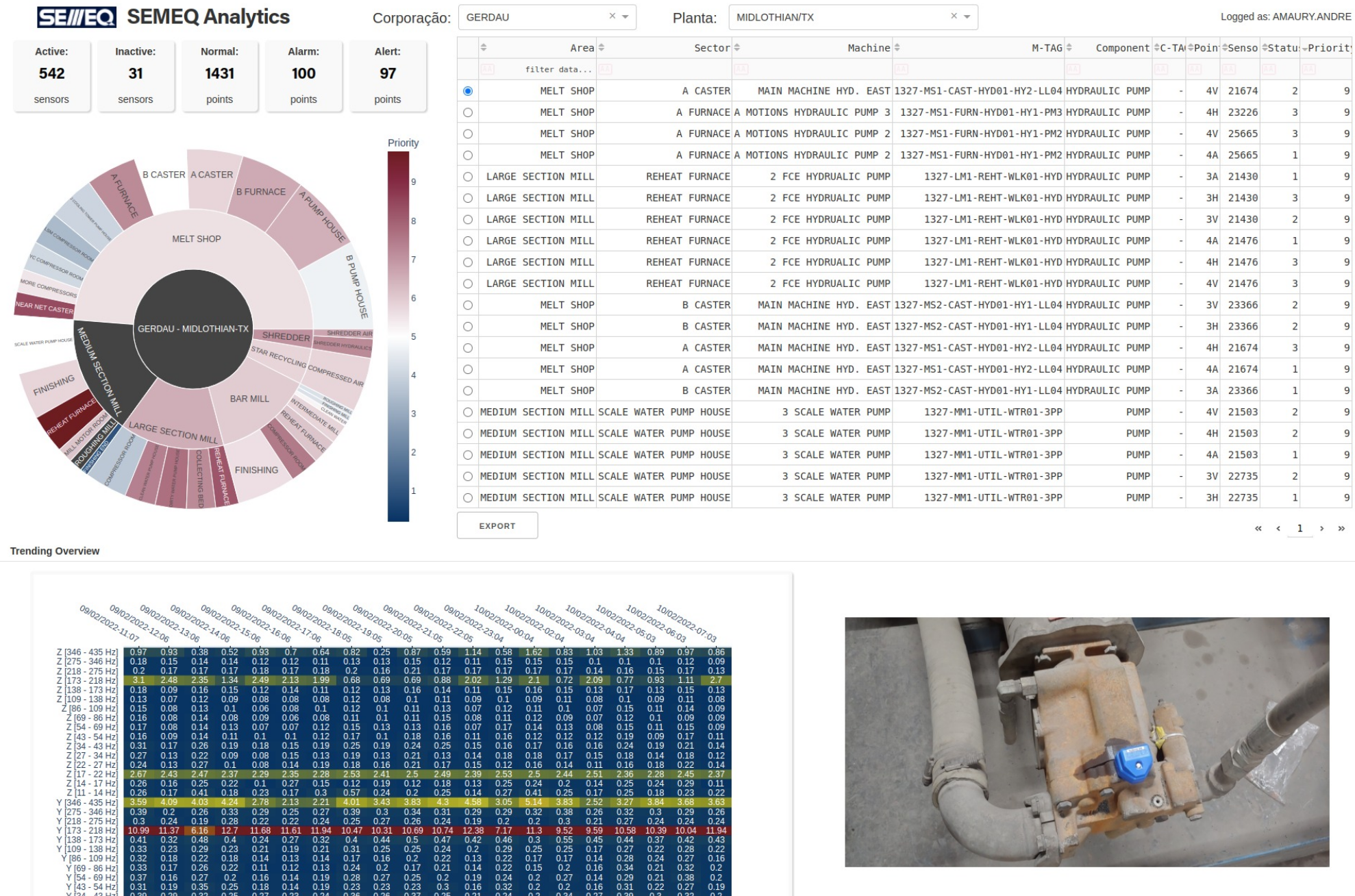Sort the table by the C-TAG column
This screenshot has height=896, width=1355.
[x=1157, y=48]
